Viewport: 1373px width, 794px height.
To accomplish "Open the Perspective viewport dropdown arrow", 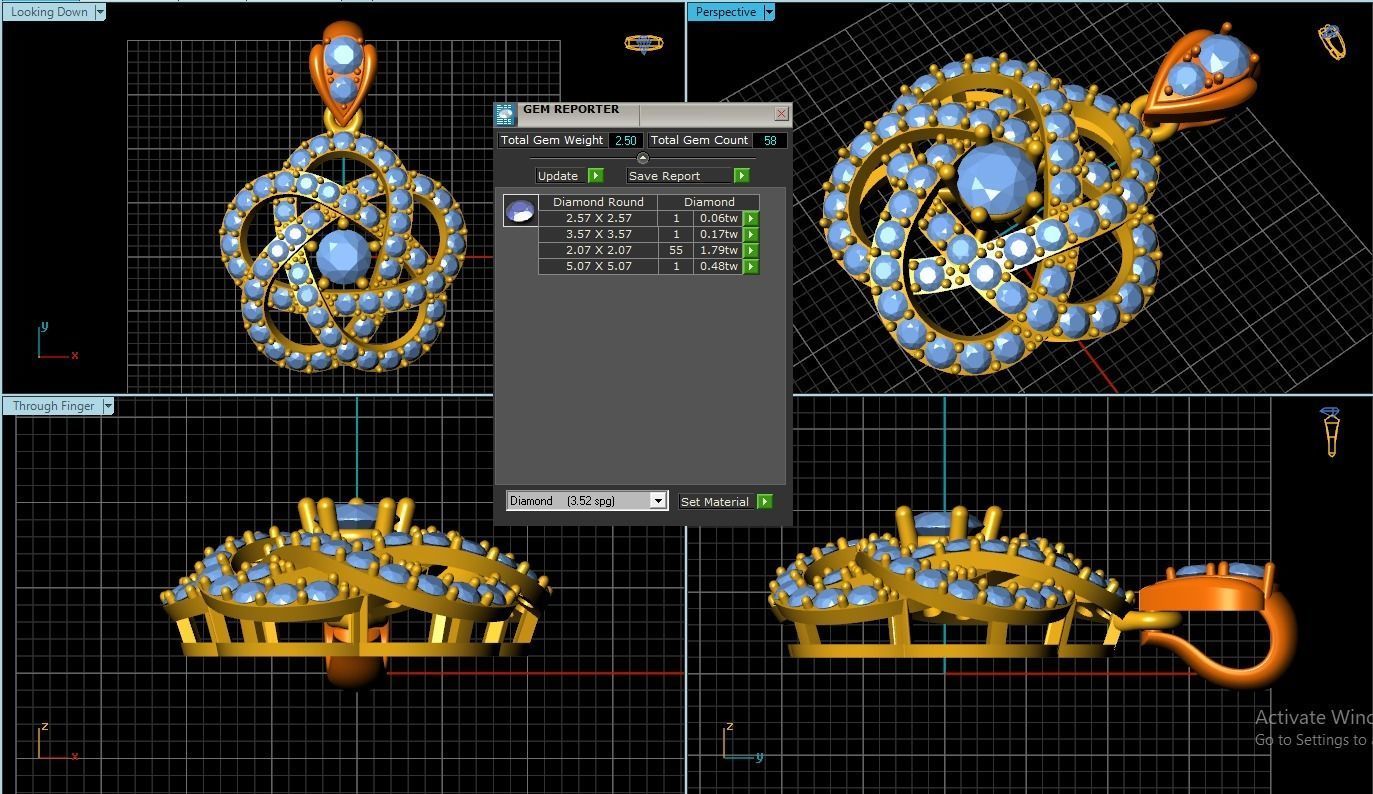I will 769,12.
